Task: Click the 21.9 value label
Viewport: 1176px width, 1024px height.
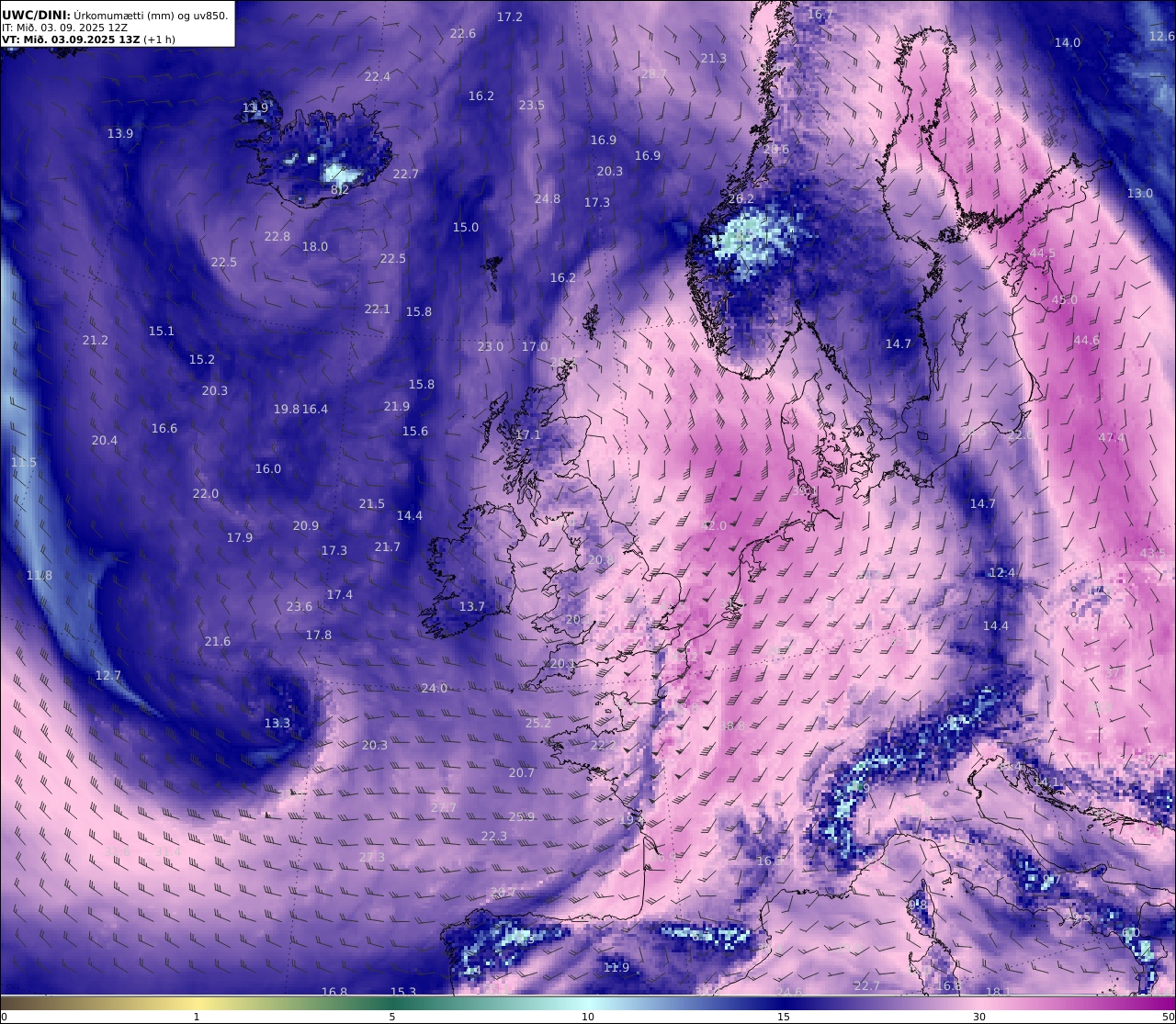Action: (x=397, y=406)
